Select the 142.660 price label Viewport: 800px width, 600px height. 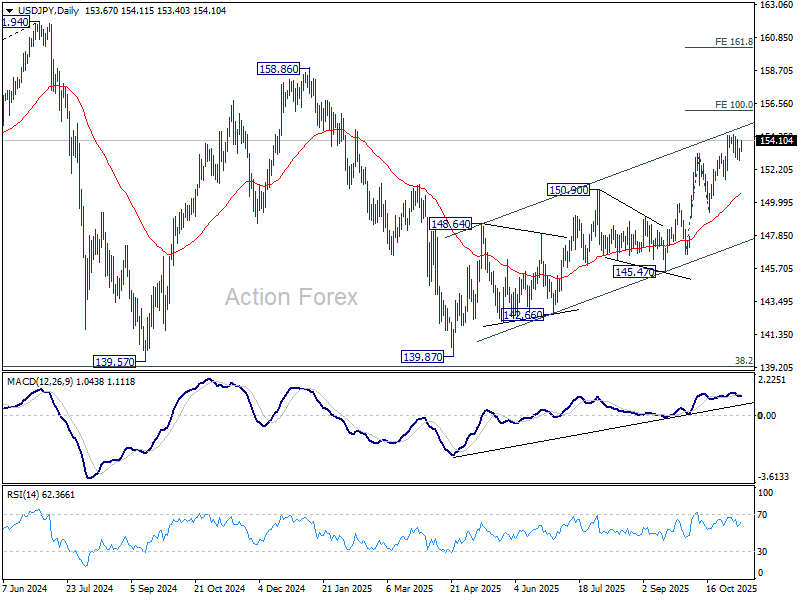click(522, 314)
